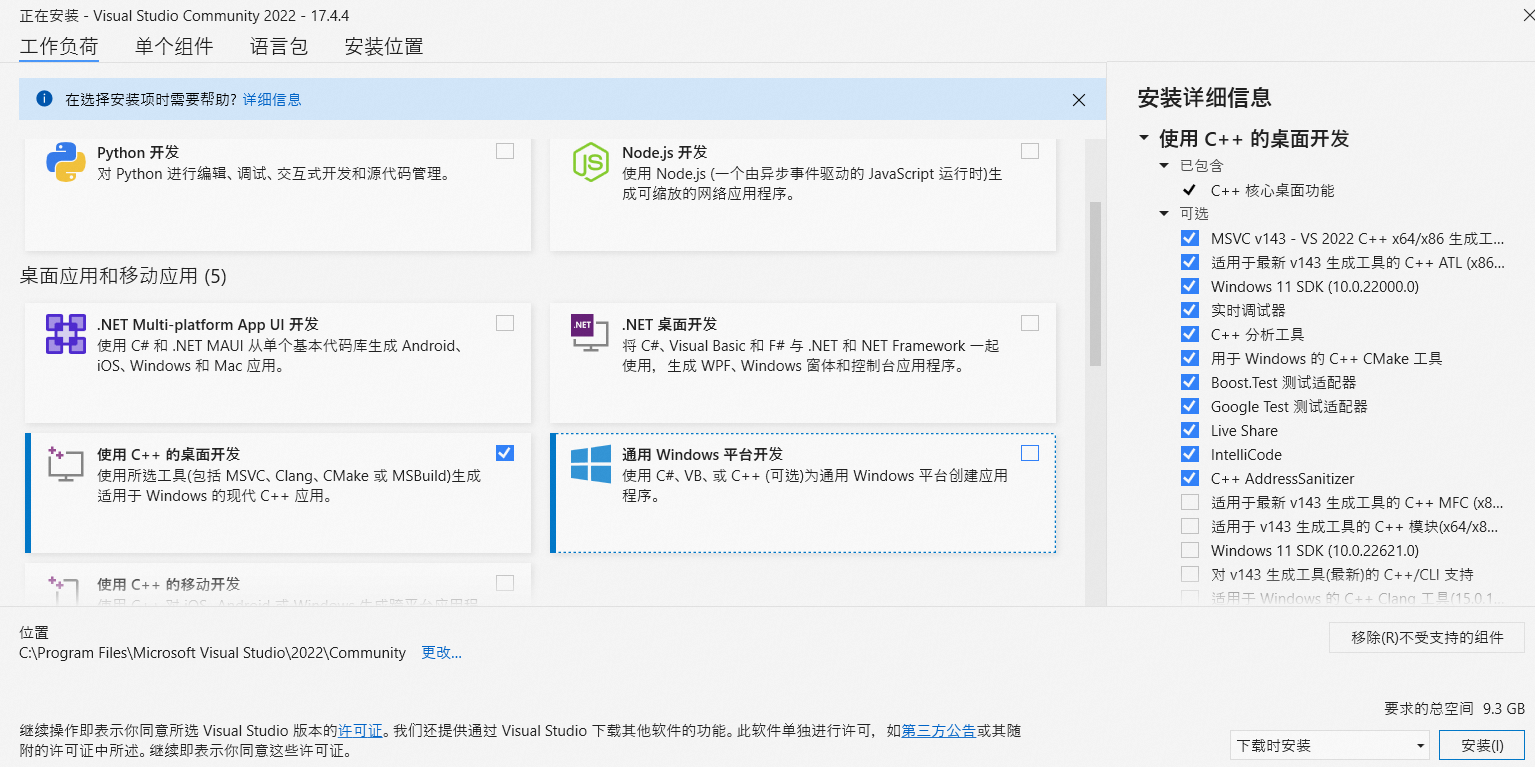Uncheck Windows 11 SDK (10.0.22000.0)

[1190, 286]
